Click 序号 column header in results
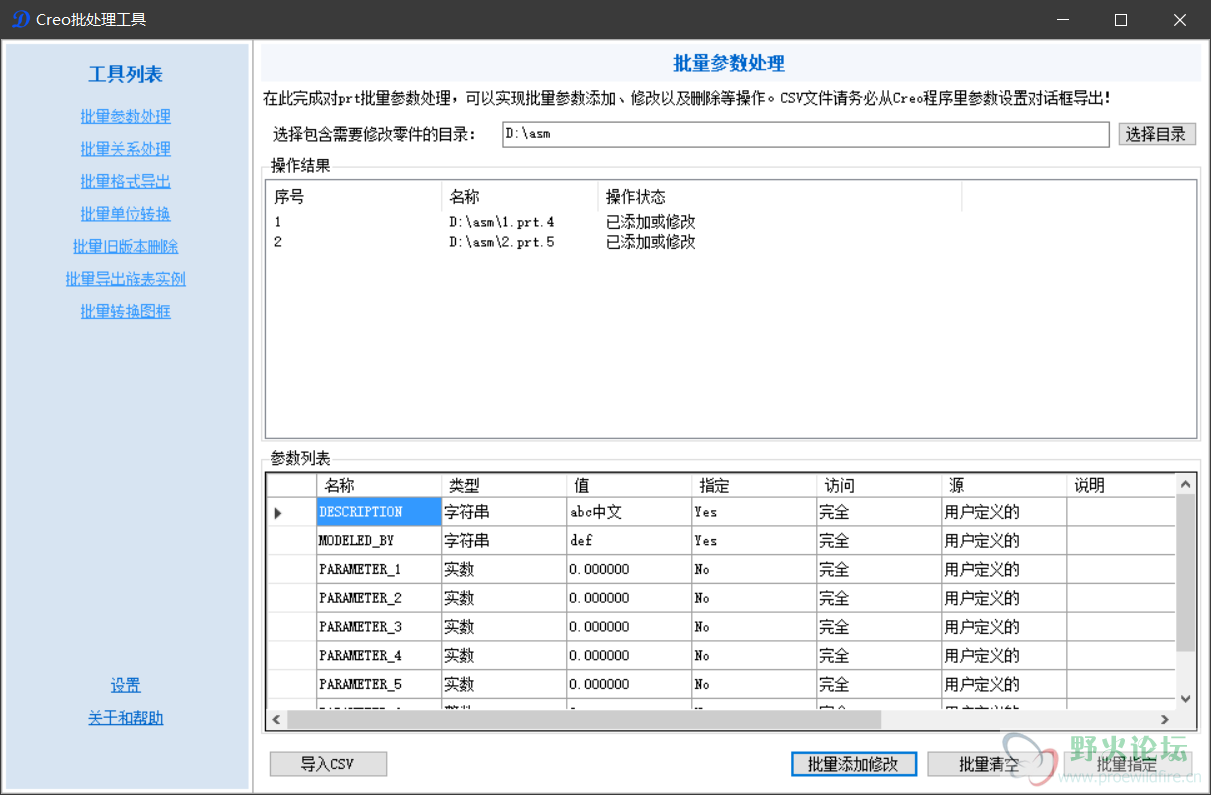This screenshot has width=1211, height=795. point(354,197)
